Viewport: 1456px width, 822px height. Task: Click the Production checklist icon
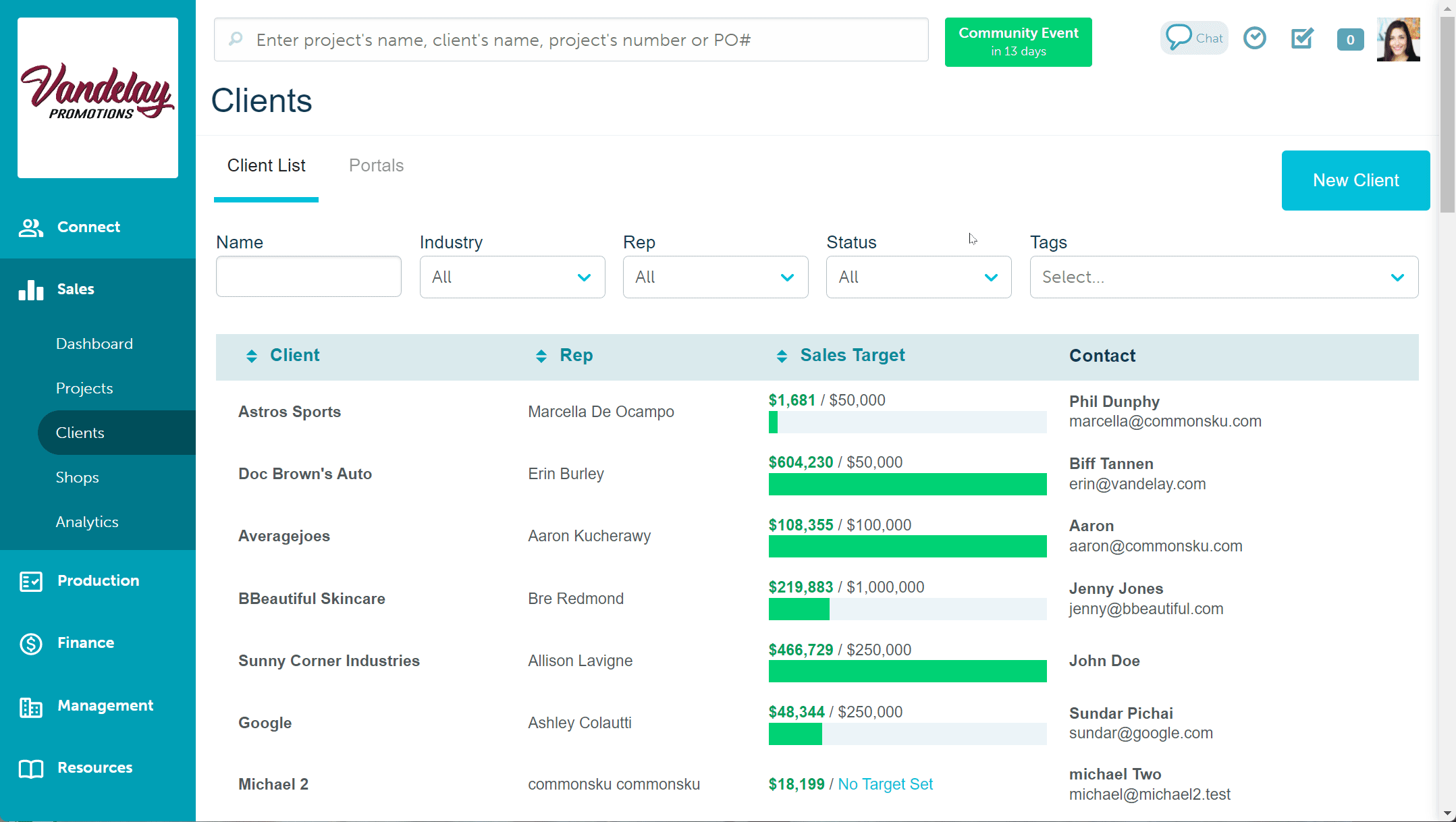point(31,581)
